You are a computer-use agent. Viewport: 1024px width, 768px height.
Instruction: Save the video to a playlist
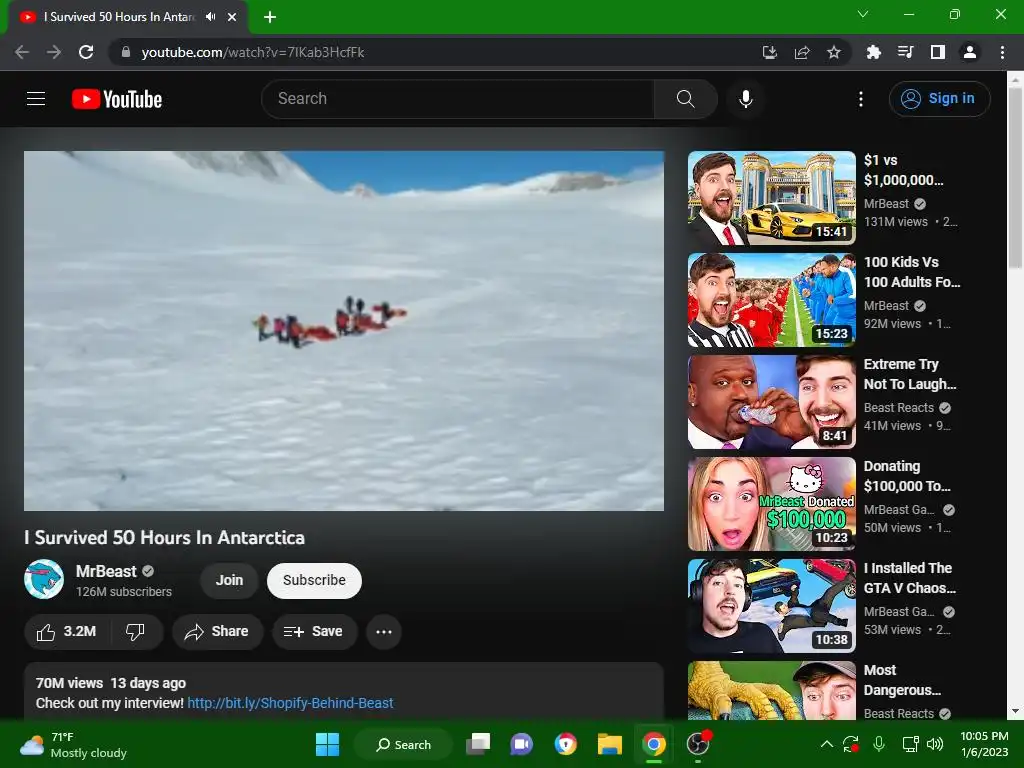[314, 632]
